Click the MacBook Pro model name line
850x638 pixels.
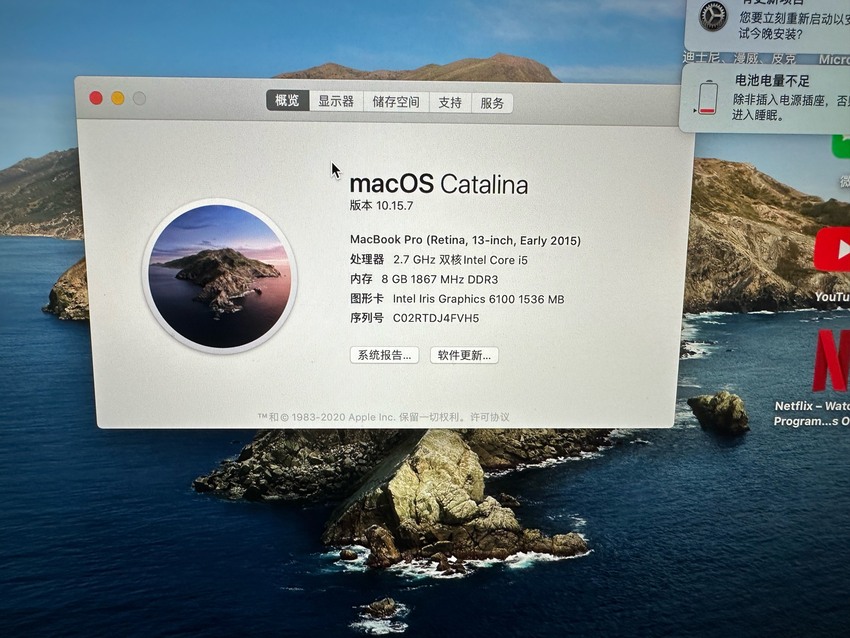(x=465, y=240)
